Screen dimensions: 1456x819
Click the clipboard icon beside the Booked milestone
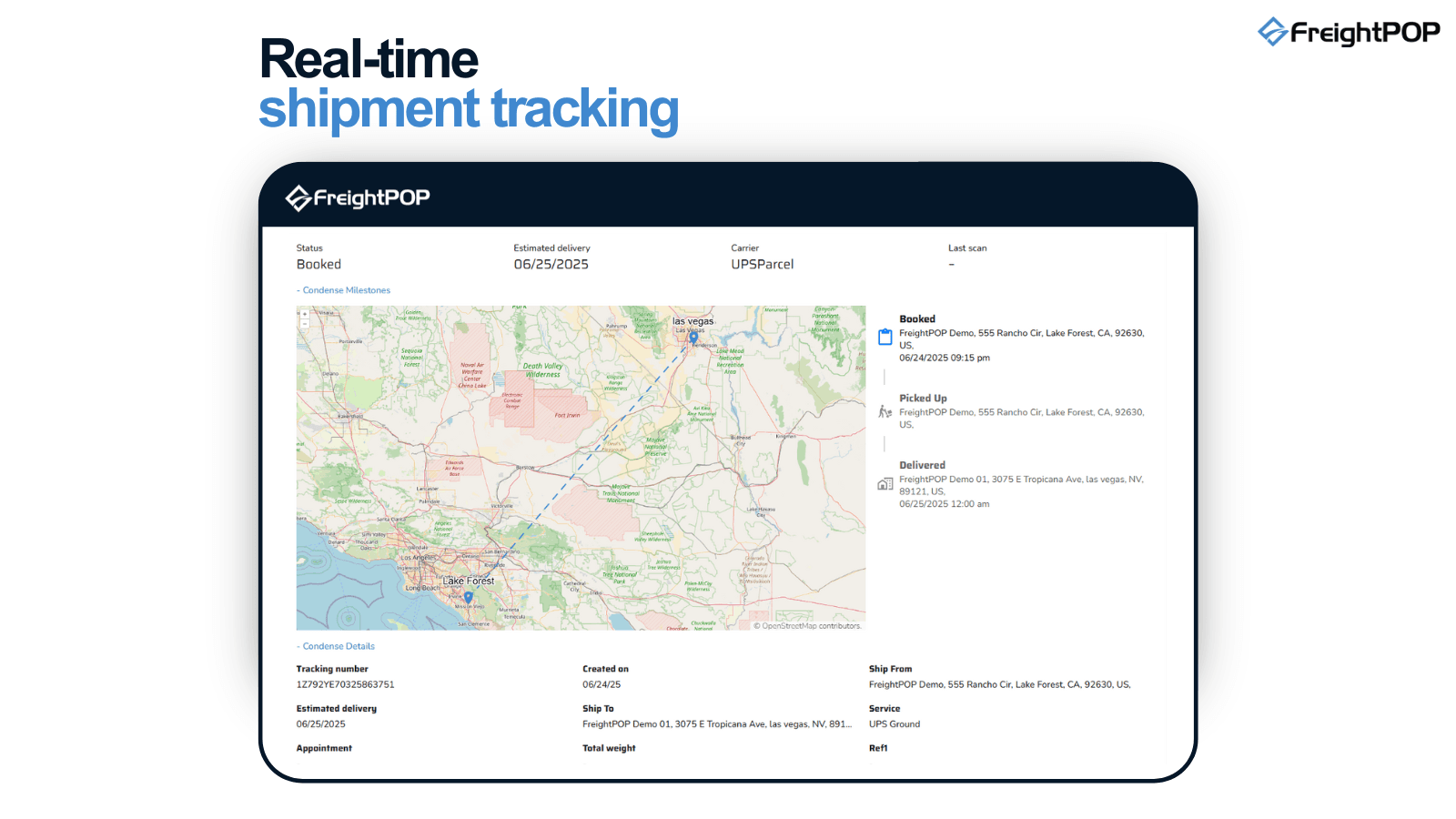pyautogui.click(x=885, y=336)
